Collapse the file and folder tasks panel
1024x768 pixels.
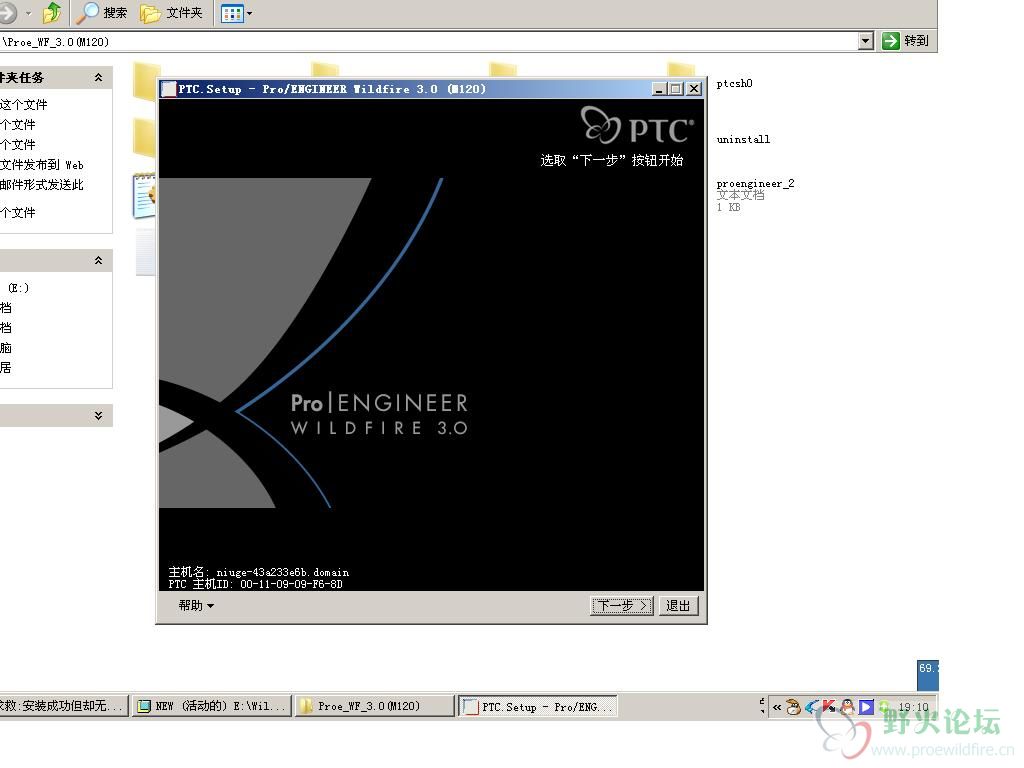tap(98, 78)
